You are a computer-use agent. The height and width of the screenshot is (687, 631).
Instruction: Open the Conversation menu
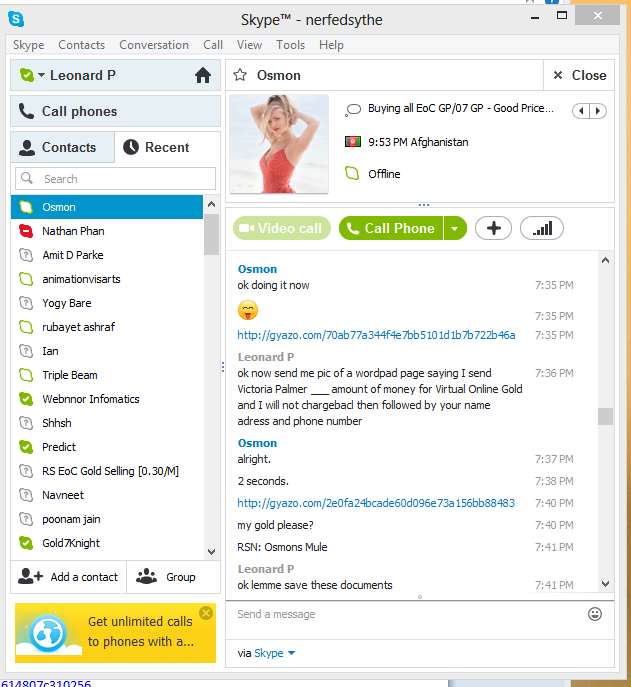pos(154,45)
